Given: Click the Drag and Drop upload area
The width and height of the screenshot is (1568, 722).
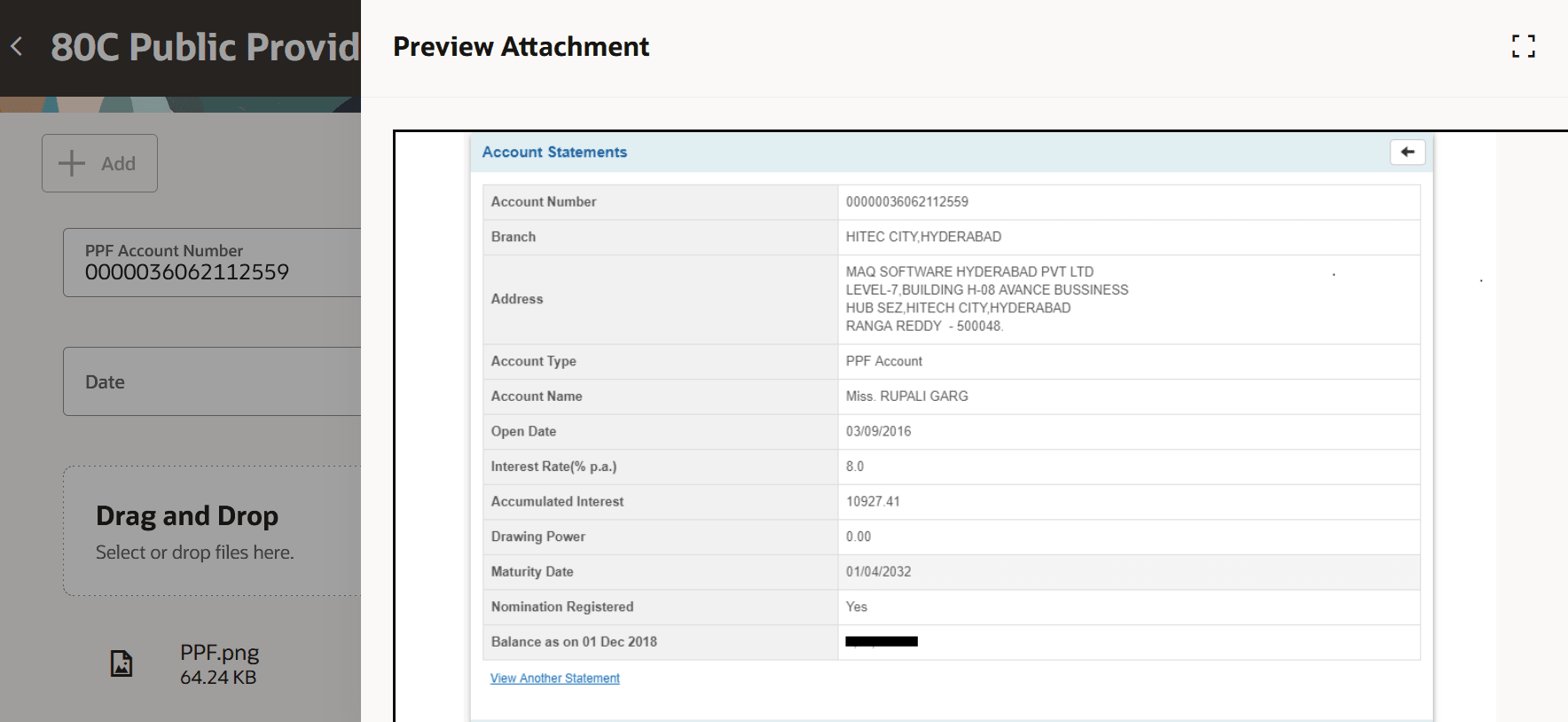Looking at the screenshot, I should click(212, 530).
